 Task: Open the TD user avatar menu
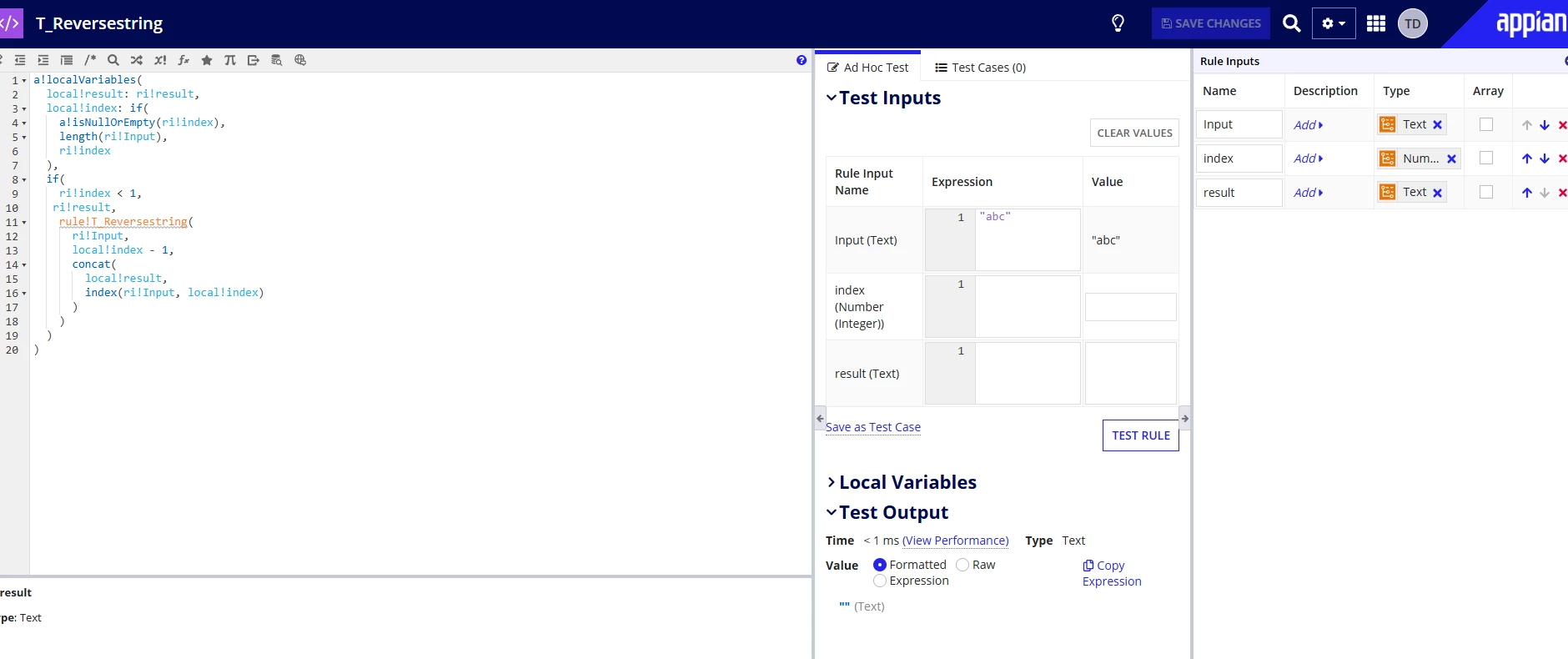pyautogui.click(x=1413, y=23)
